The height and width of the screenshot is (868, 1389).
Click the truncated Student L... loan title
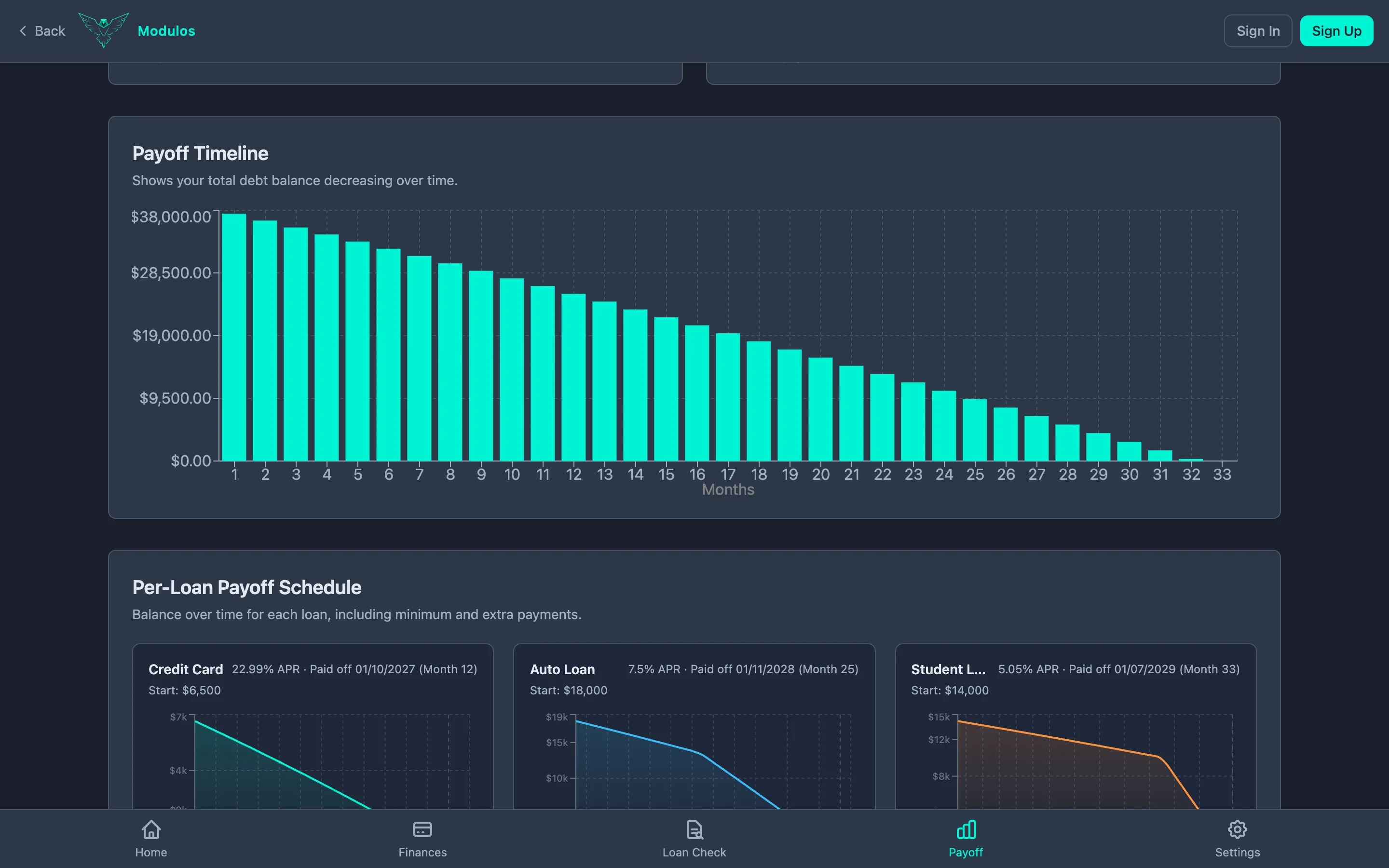point(948,669)
